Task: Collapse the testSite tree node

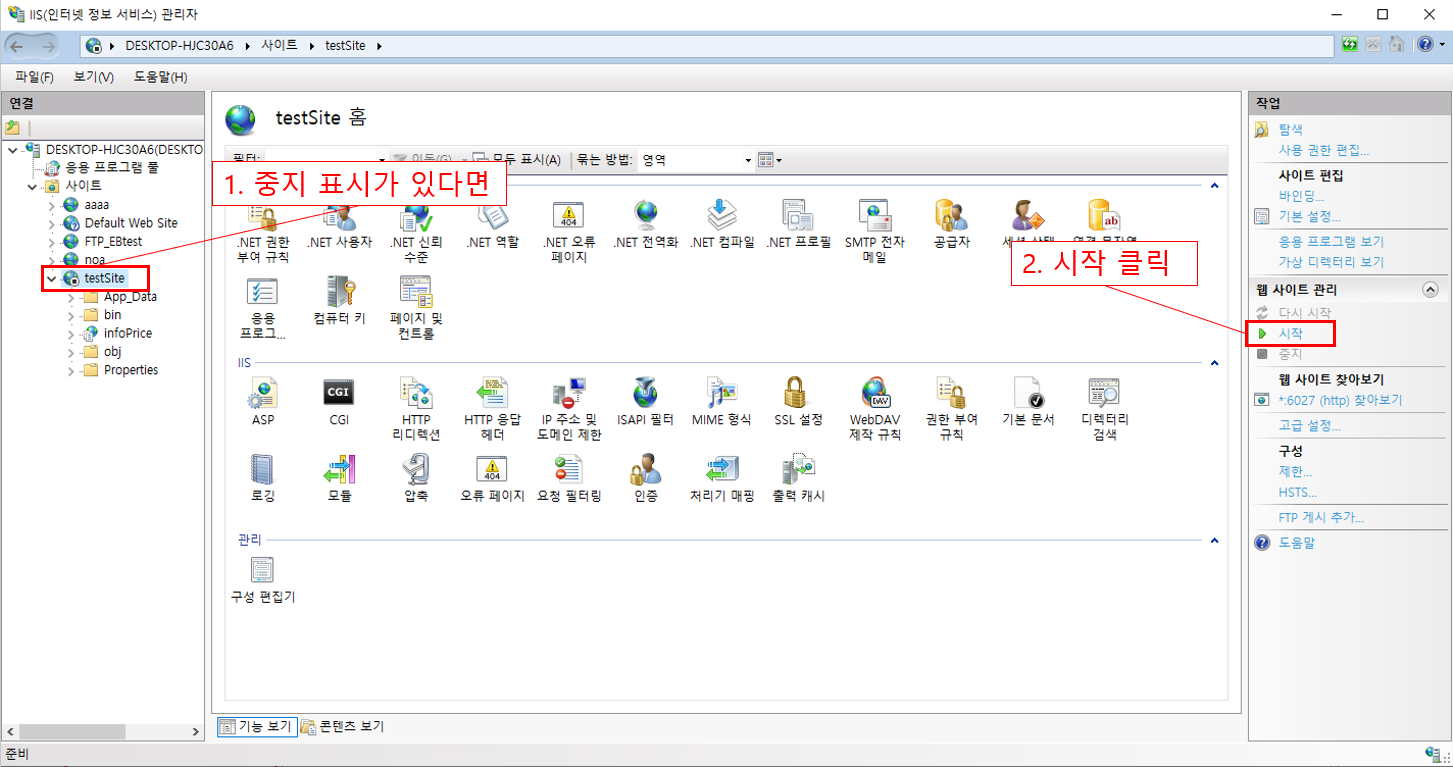Action: (x=51, y=278)
